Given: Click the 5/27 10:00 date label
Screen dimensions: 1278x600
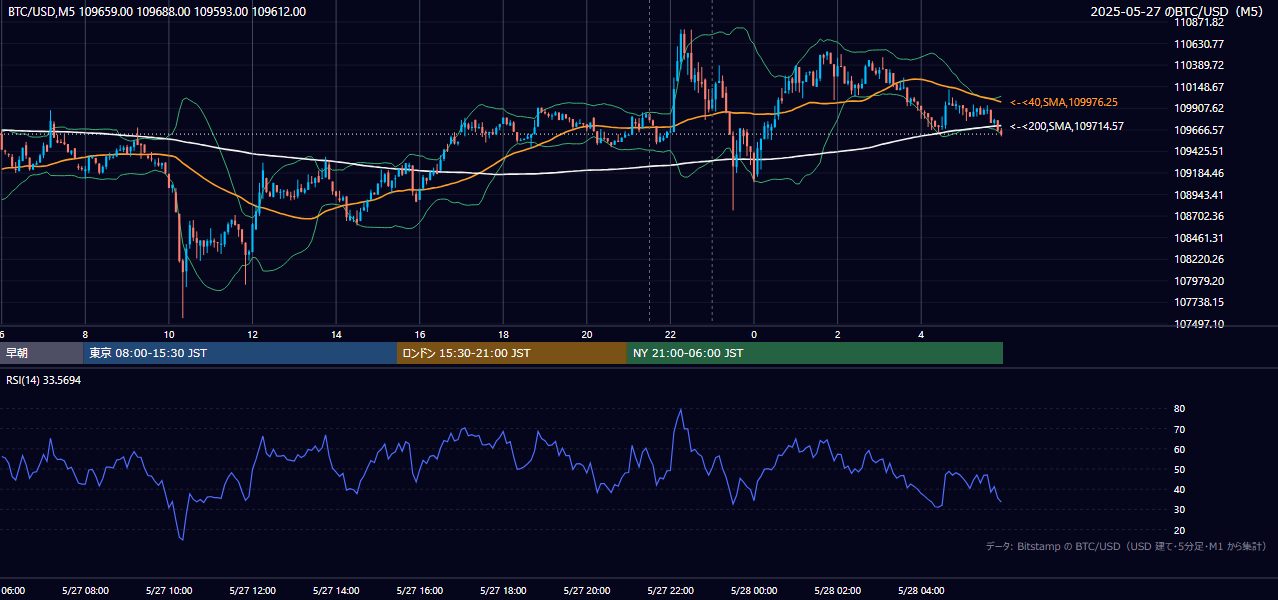Looking at the screenshot, I should [x=169, y=591].
